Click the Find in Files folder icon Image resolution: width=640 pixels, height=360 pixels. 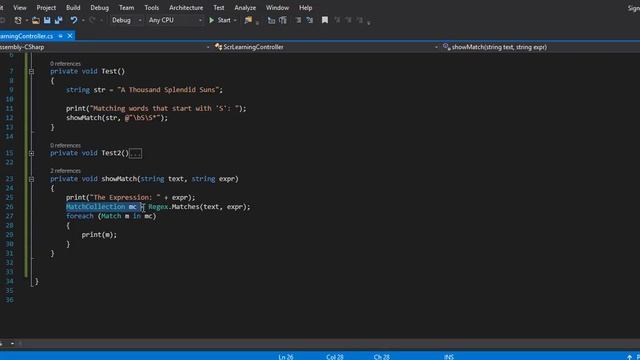248,20
